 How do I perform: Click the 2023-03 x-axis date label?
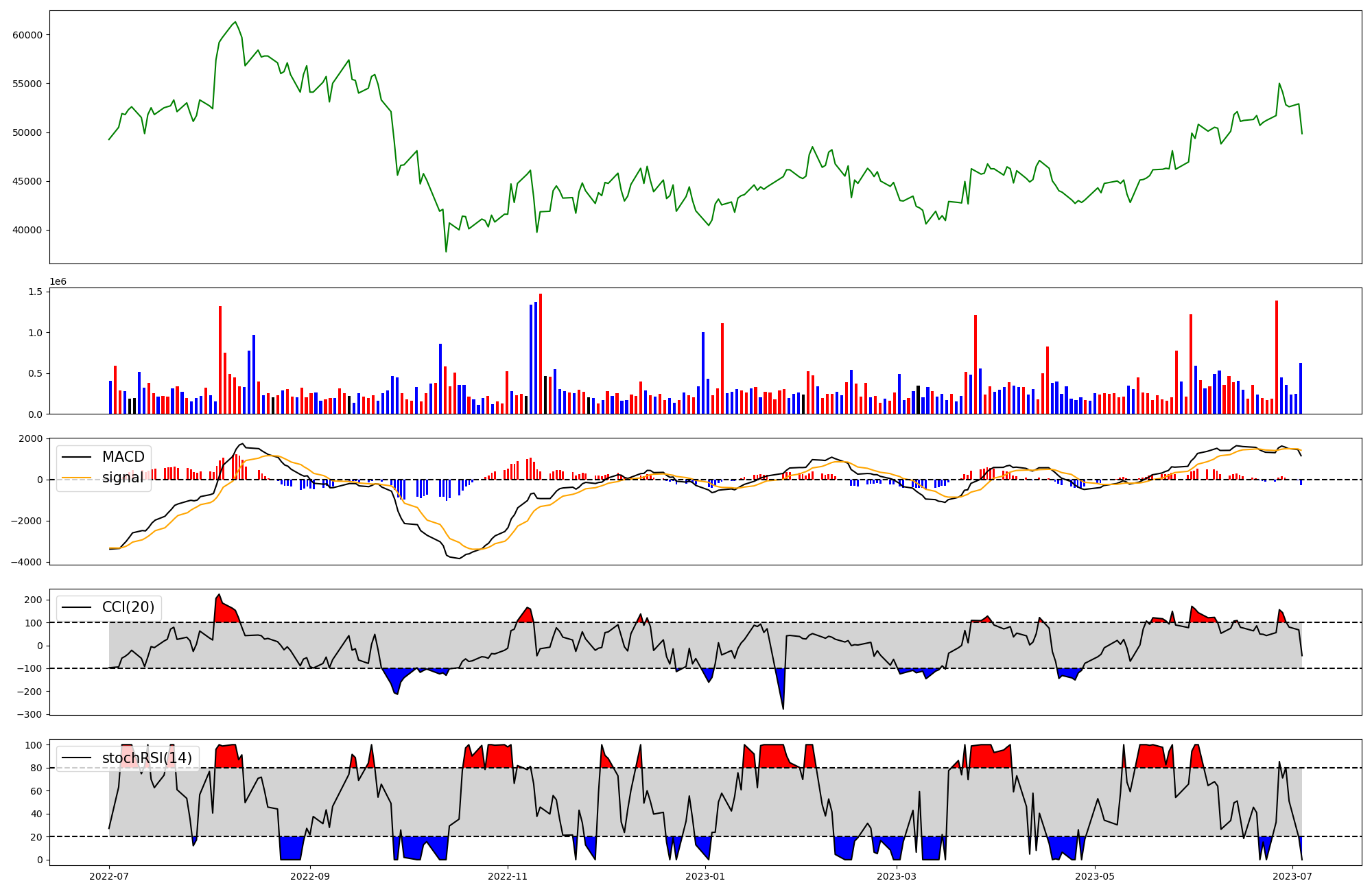(897, 876)
